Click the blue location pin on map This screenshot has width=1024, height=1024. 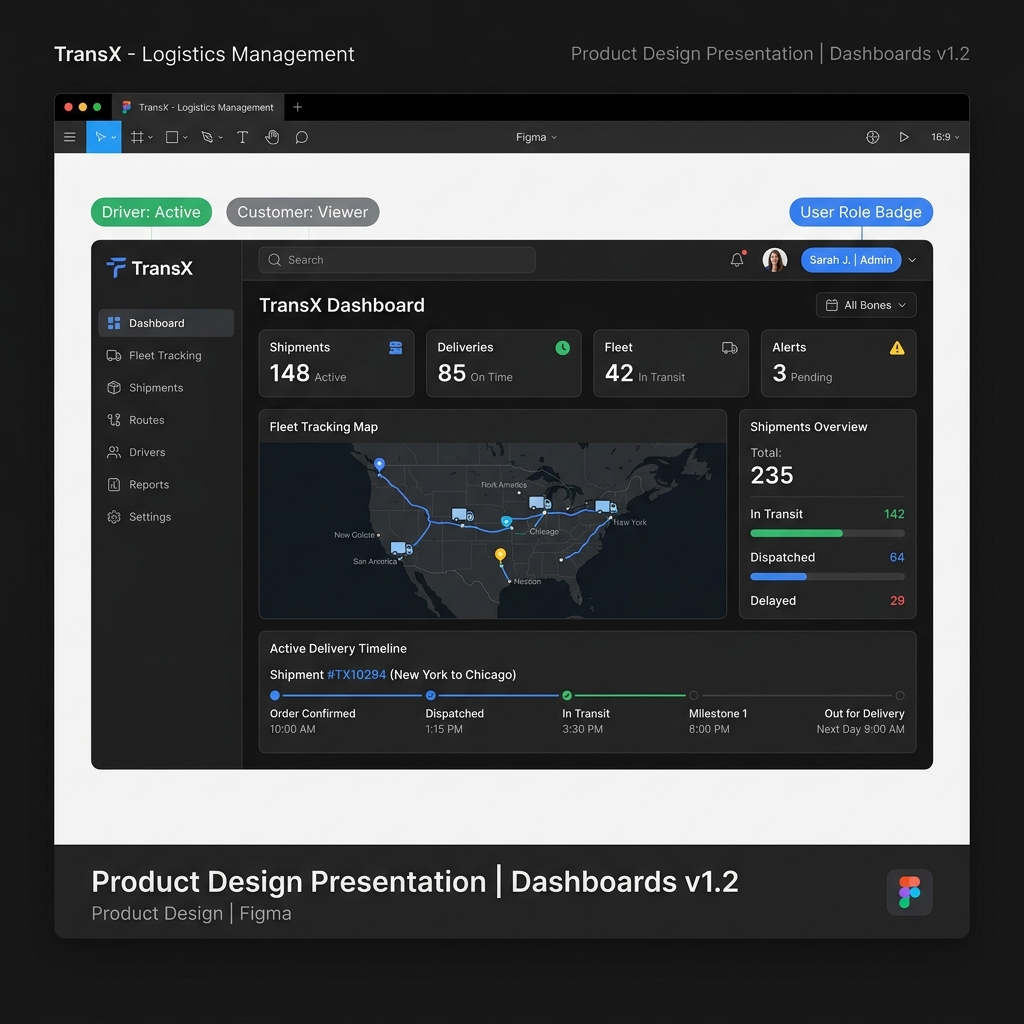click(379, 465)
